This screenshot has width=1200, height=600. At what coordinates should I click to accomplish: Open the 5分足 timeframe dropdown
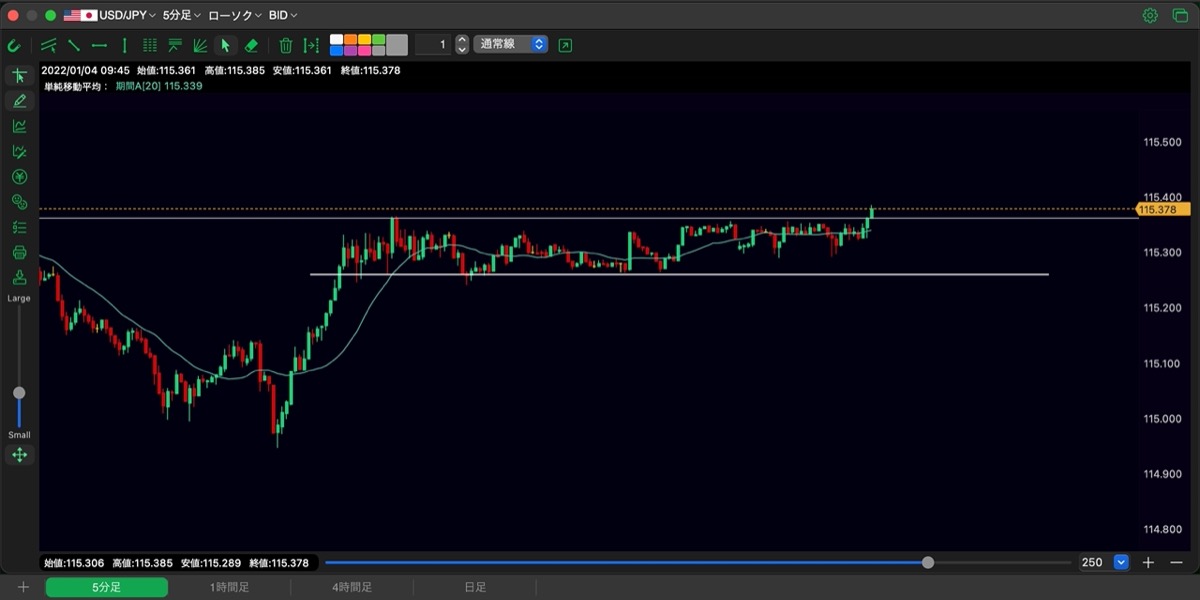pyautogui.click(x=182, y=15)
